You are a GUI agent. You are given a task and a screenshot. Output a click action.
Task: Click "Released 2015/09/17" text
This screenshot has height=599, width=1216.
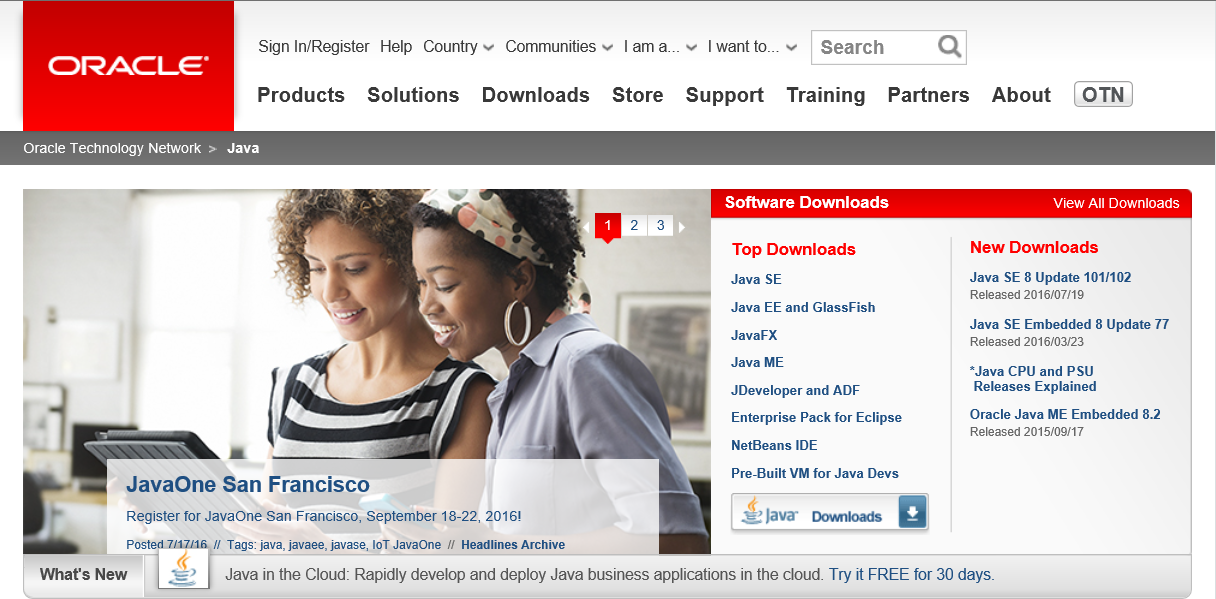coord(1027,432)
